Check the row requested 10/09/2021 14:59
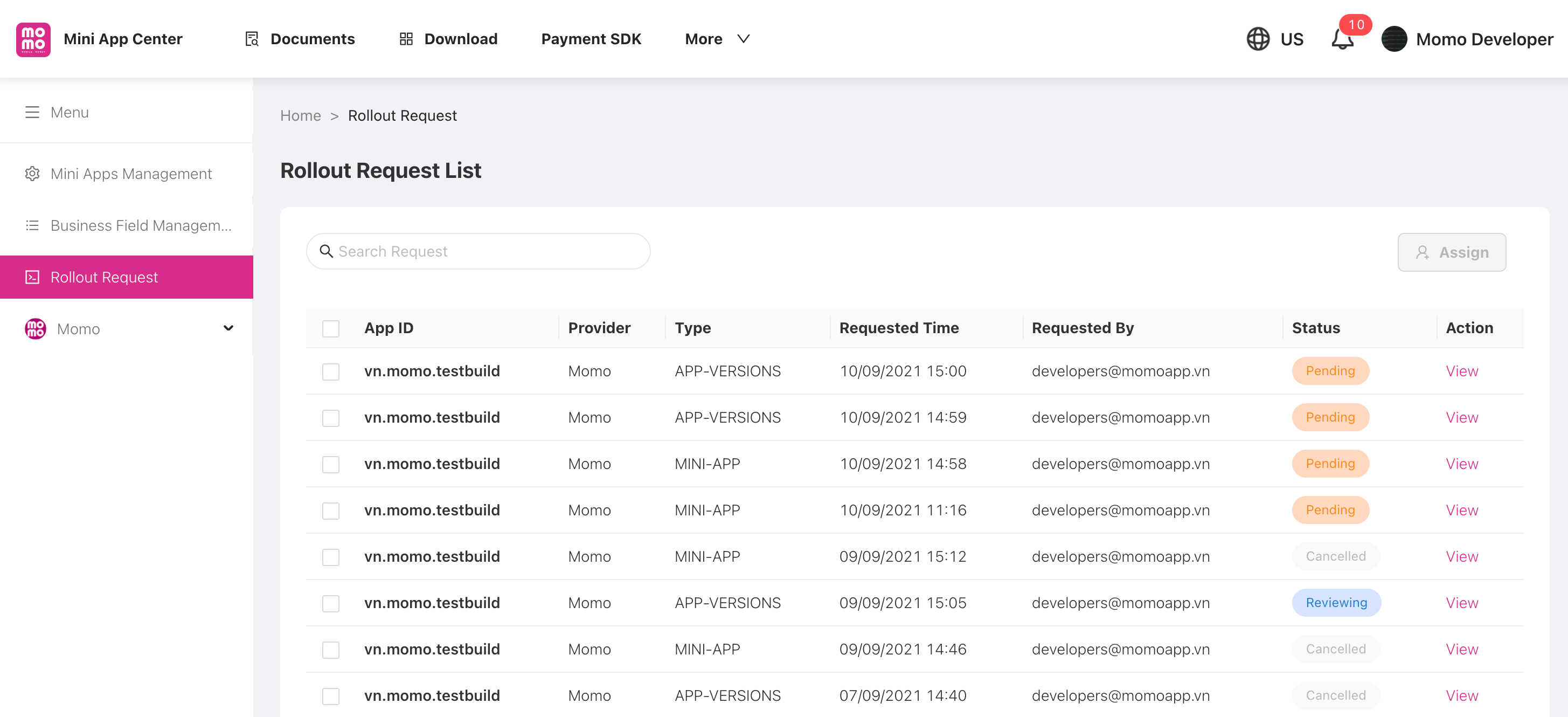 (330, 418)
